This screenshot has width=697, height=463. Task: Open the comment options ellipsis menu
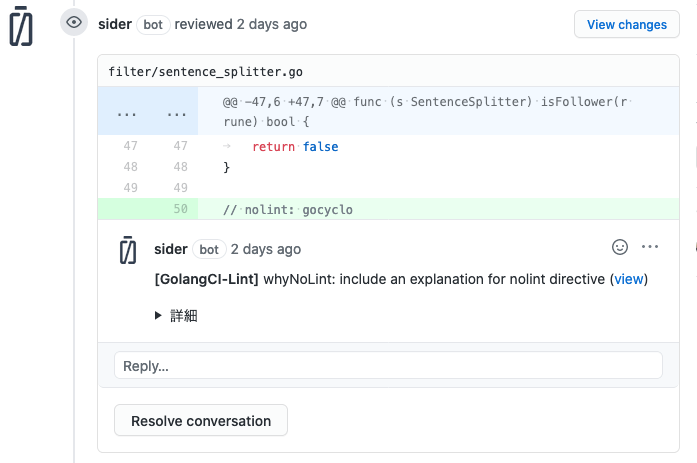[650, 247]
